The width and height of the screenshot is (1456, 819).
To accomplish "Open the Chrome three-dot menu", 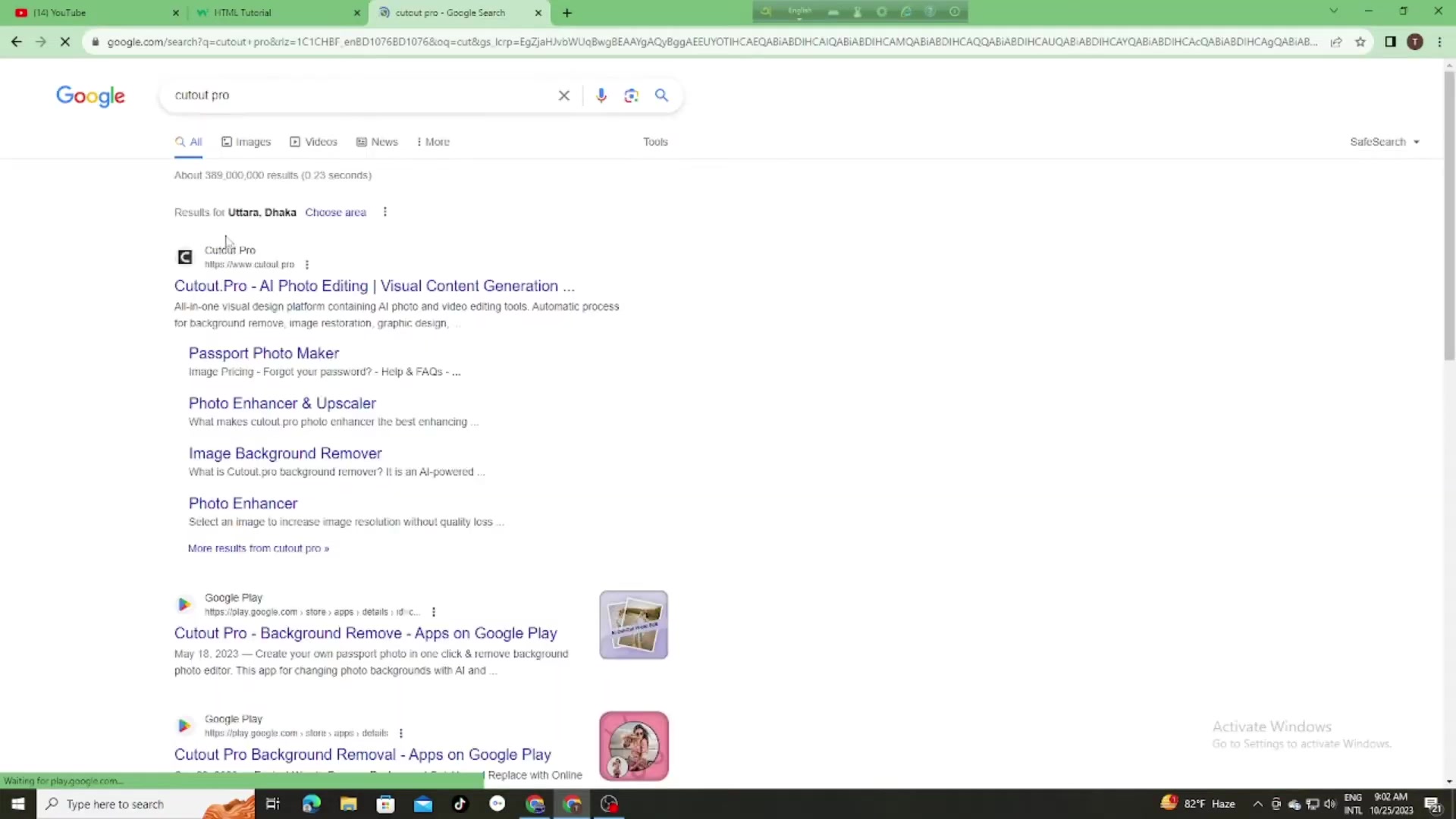I will click(1439, 42).
